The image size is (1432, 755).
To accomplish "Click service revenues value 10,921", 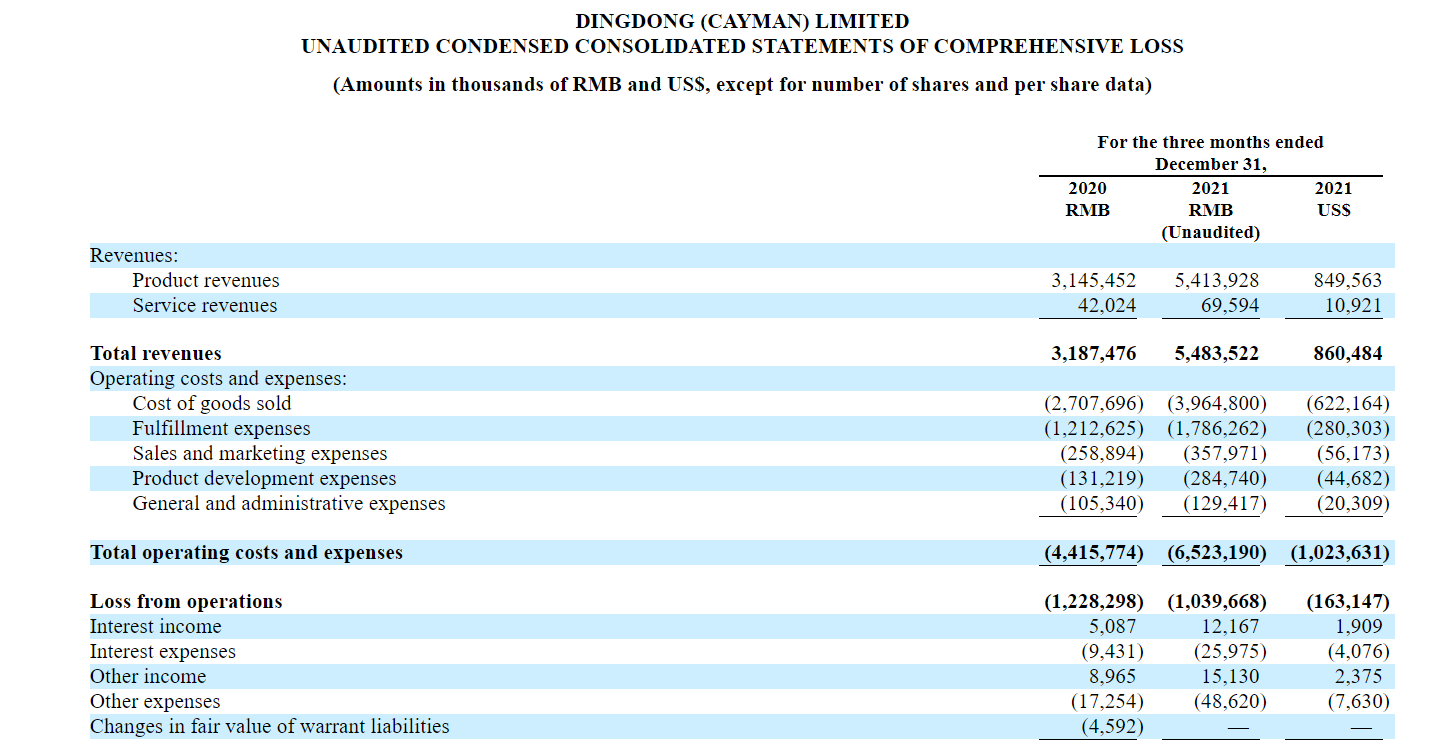I will tap(1353, 306).
